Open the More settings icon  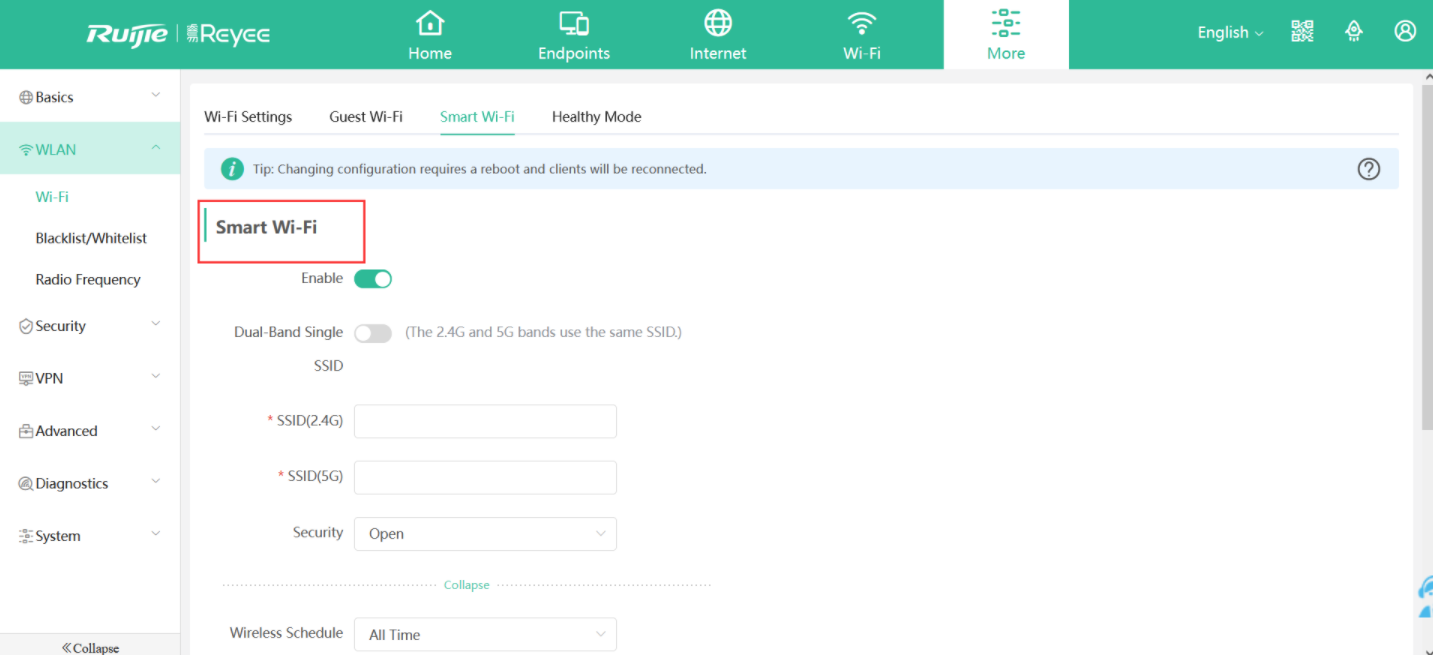1005,23
